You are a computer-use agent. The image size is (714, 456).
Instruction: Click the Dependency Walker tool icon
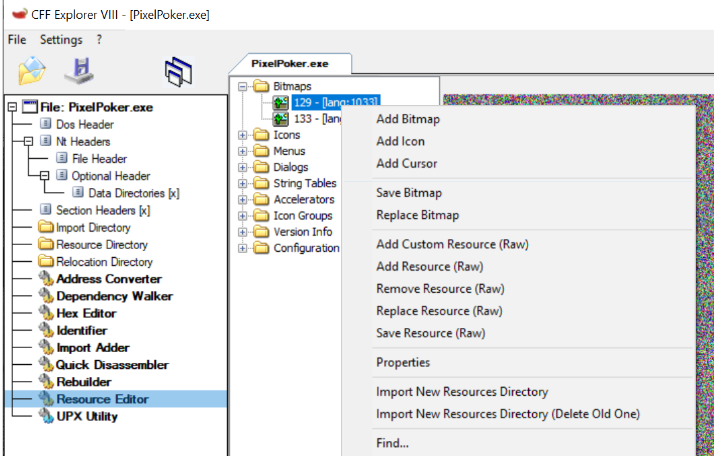pos(46,296)
